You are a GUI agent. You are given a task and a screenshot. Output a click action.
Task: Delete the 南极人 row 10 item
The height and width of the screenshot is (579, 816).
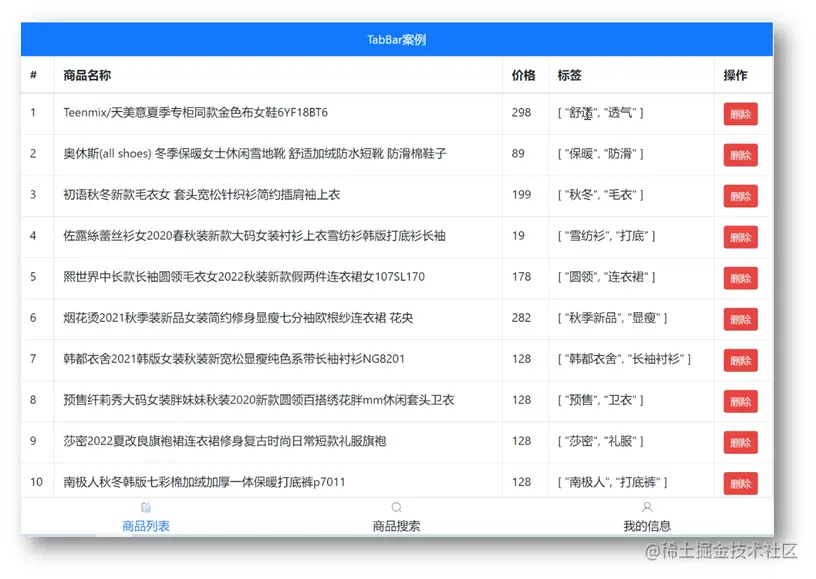click(740, 484)
